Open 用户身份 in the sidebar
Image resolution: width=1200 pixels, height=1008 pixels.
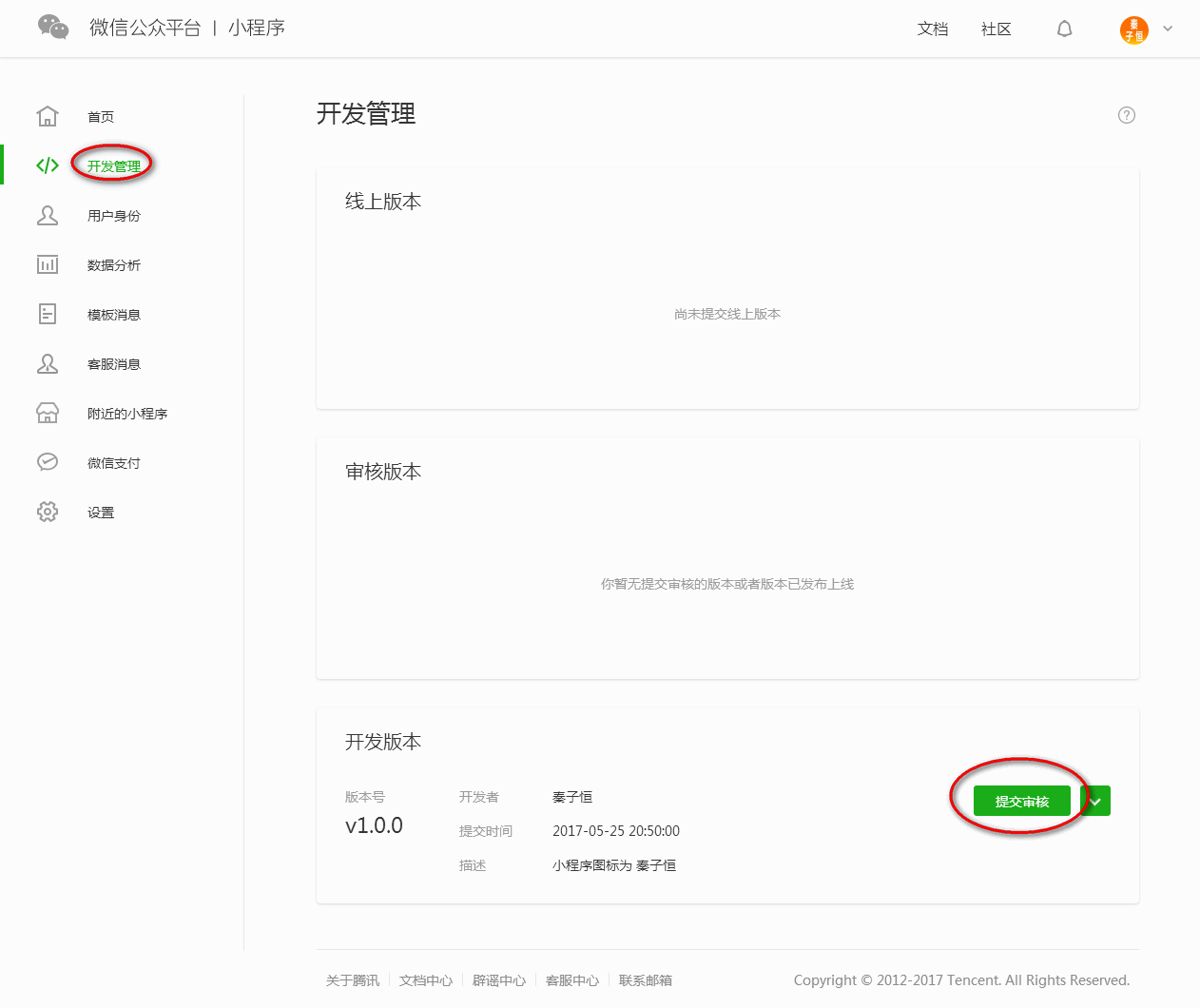click(x=114, y=216)
